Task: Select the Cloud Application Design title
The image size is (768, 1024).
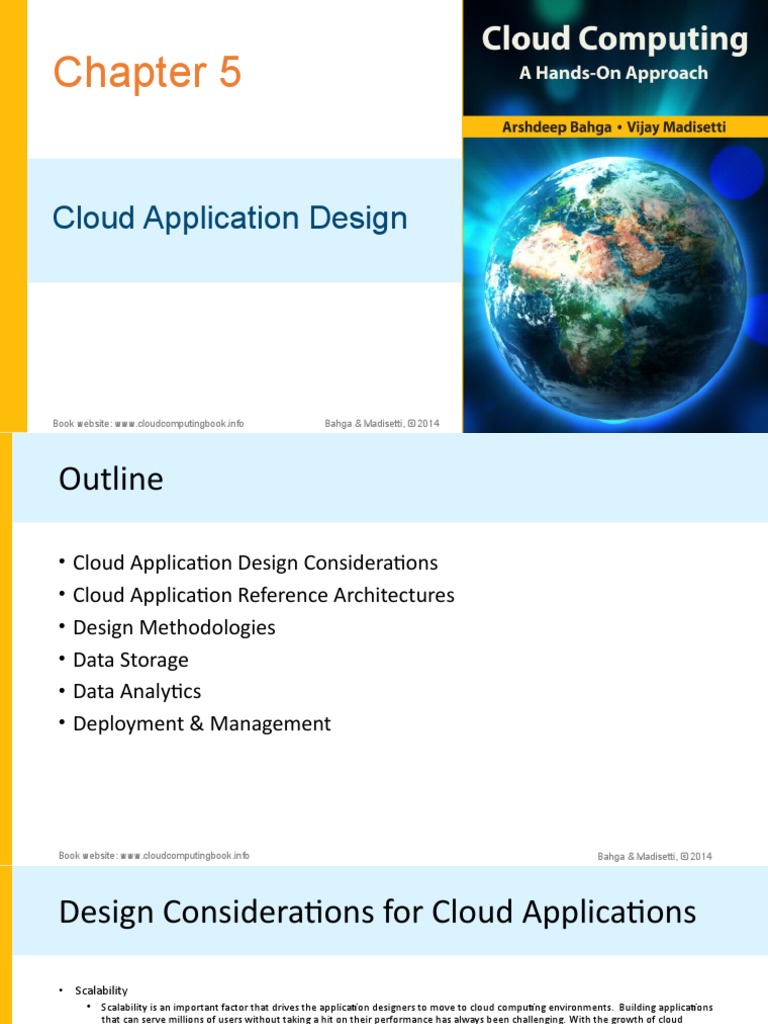Action: click(x=230, y=218)
